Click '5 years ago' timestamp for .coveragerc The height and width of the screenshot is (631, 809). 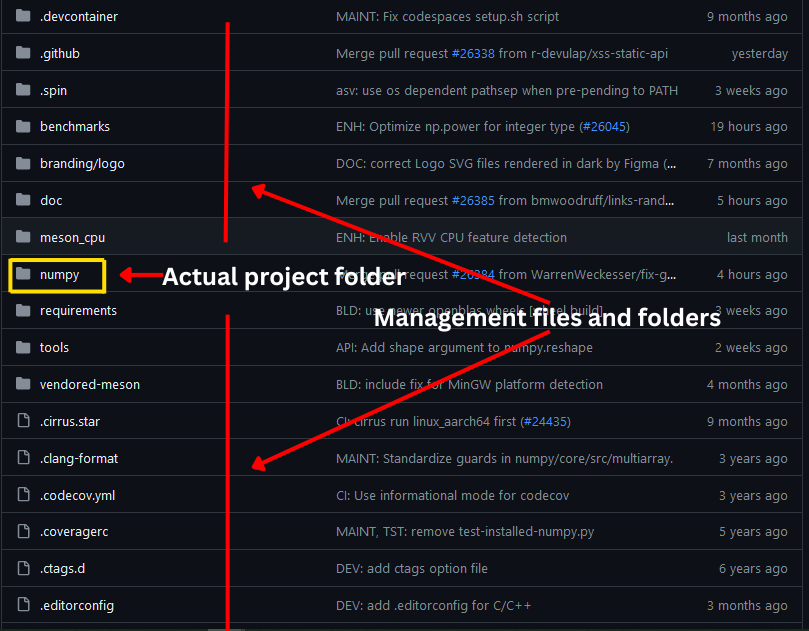753,532
